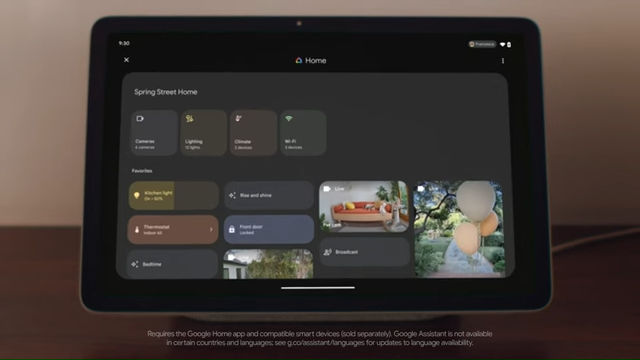Expand Thermostat with the chevron arrow

click(211, 230)
